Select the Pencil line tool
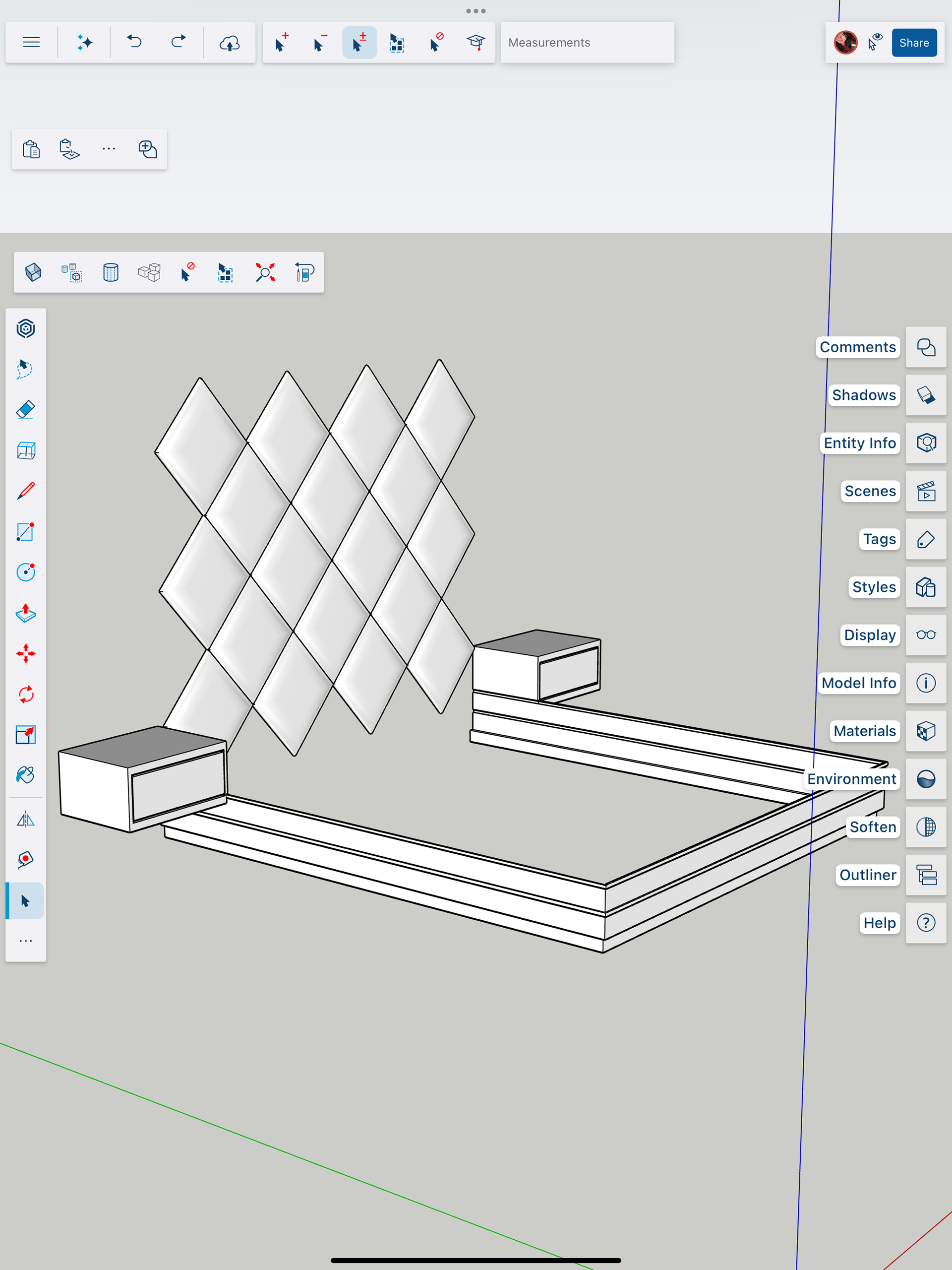952x1270 pixels. 26,491
